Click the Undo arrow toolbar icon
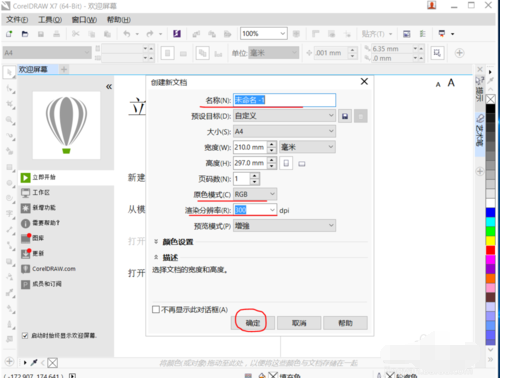Screen dimensions: 513x378 pyautogui.click(x=127, y=34)
